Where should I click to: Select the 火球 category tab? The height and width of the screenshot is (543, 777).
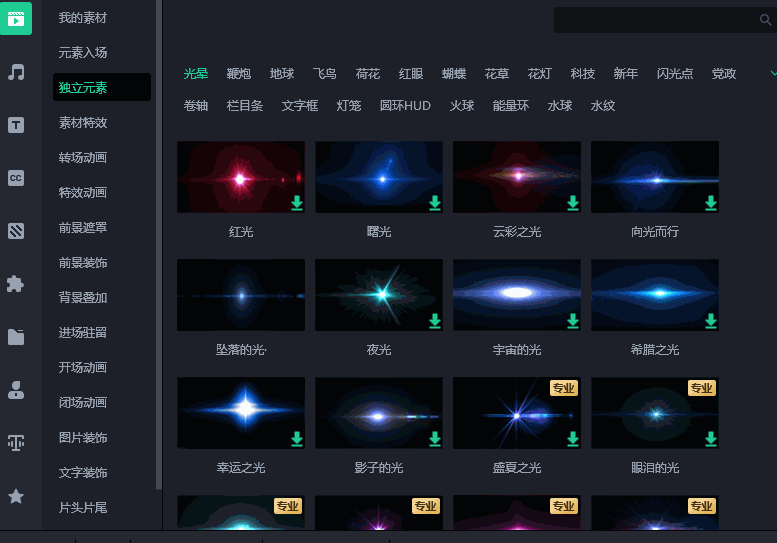(x=462, y=106)
